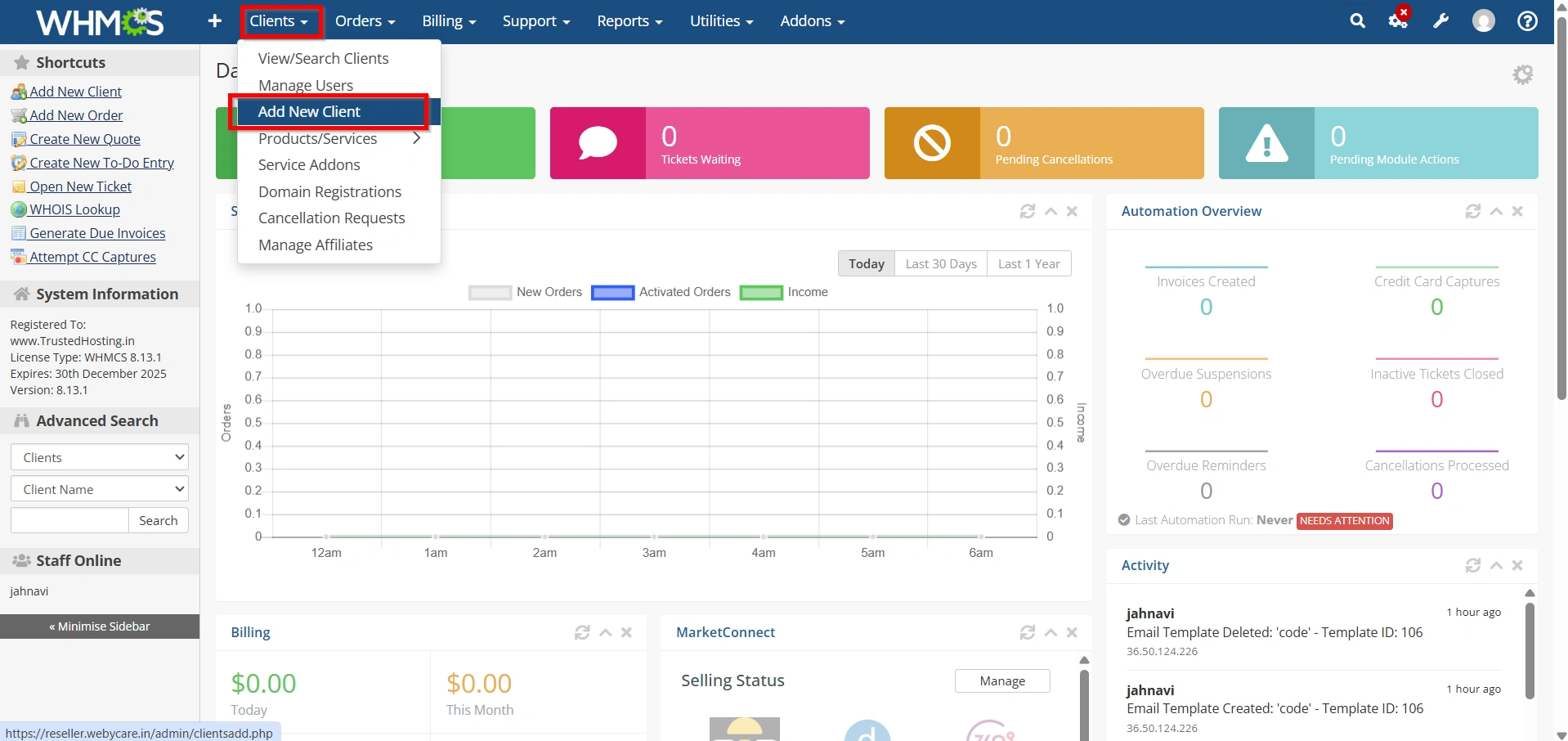Screen dimensions: 1568x741
Task: Select Last 1 Year chart range
Action: (x=1029, y=263)
